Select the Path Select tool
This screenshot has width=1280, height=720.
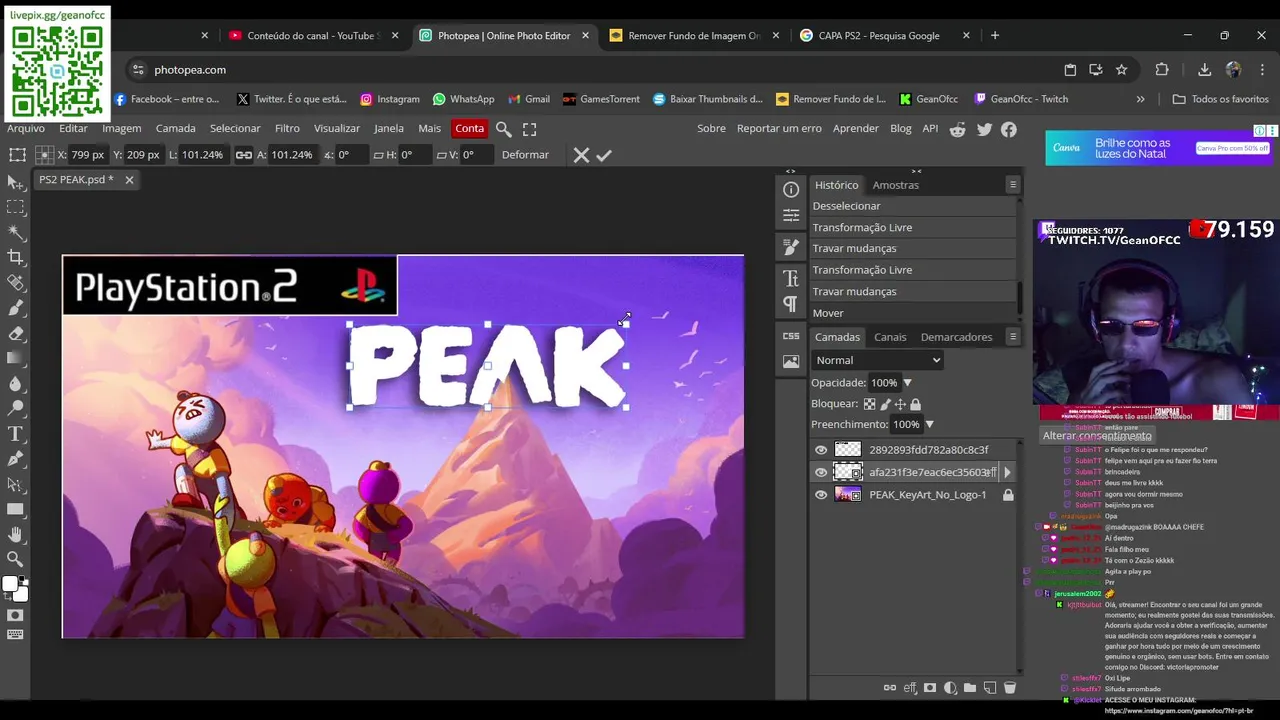pos(16,484)
